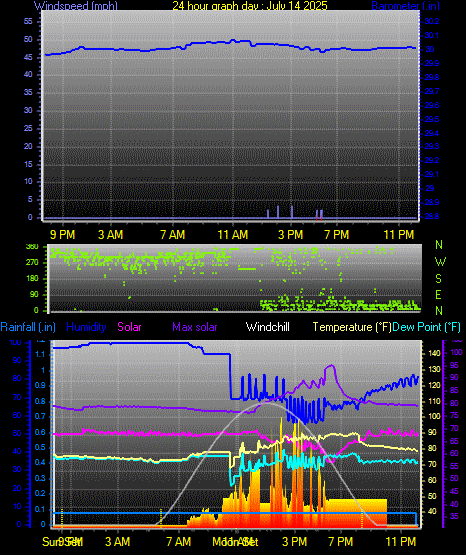Click the W compass label beside wind direction

point(440,262)
